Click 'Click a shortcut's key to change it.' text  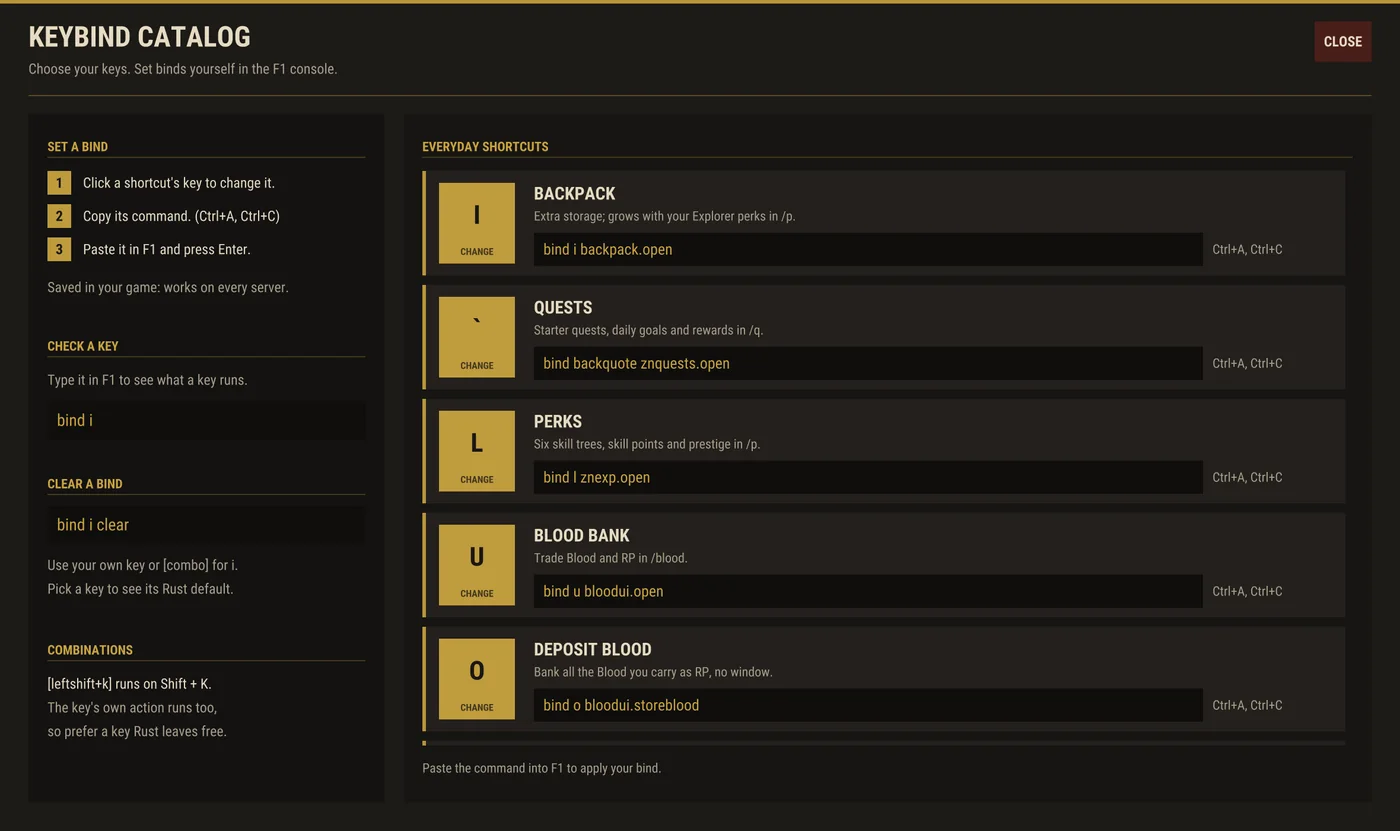[x=179, y=183]
